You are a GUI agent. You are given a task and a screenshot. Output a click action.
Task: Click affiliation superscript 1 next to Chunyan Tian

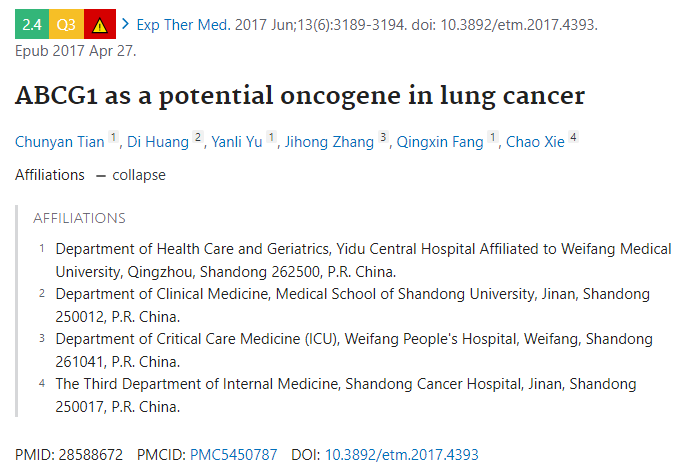(x=113, y=137)
